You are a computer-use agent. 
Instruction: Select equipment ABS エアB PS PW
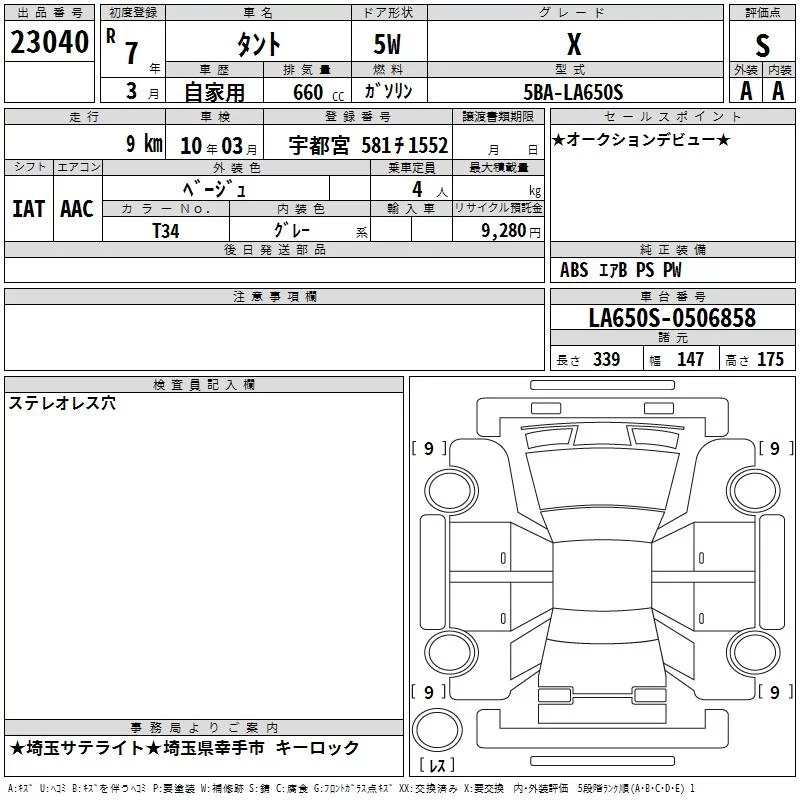(620, 270)
